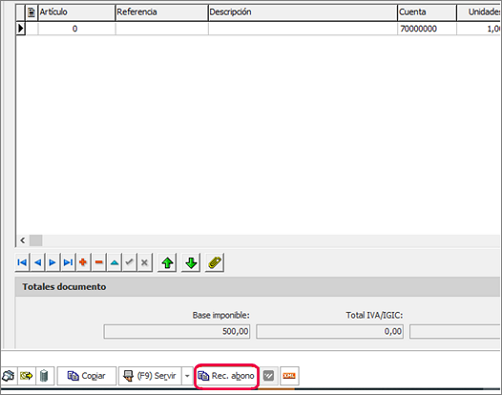Click the Rec. abono button
The image size is (502, 395).
pos(226,376)
